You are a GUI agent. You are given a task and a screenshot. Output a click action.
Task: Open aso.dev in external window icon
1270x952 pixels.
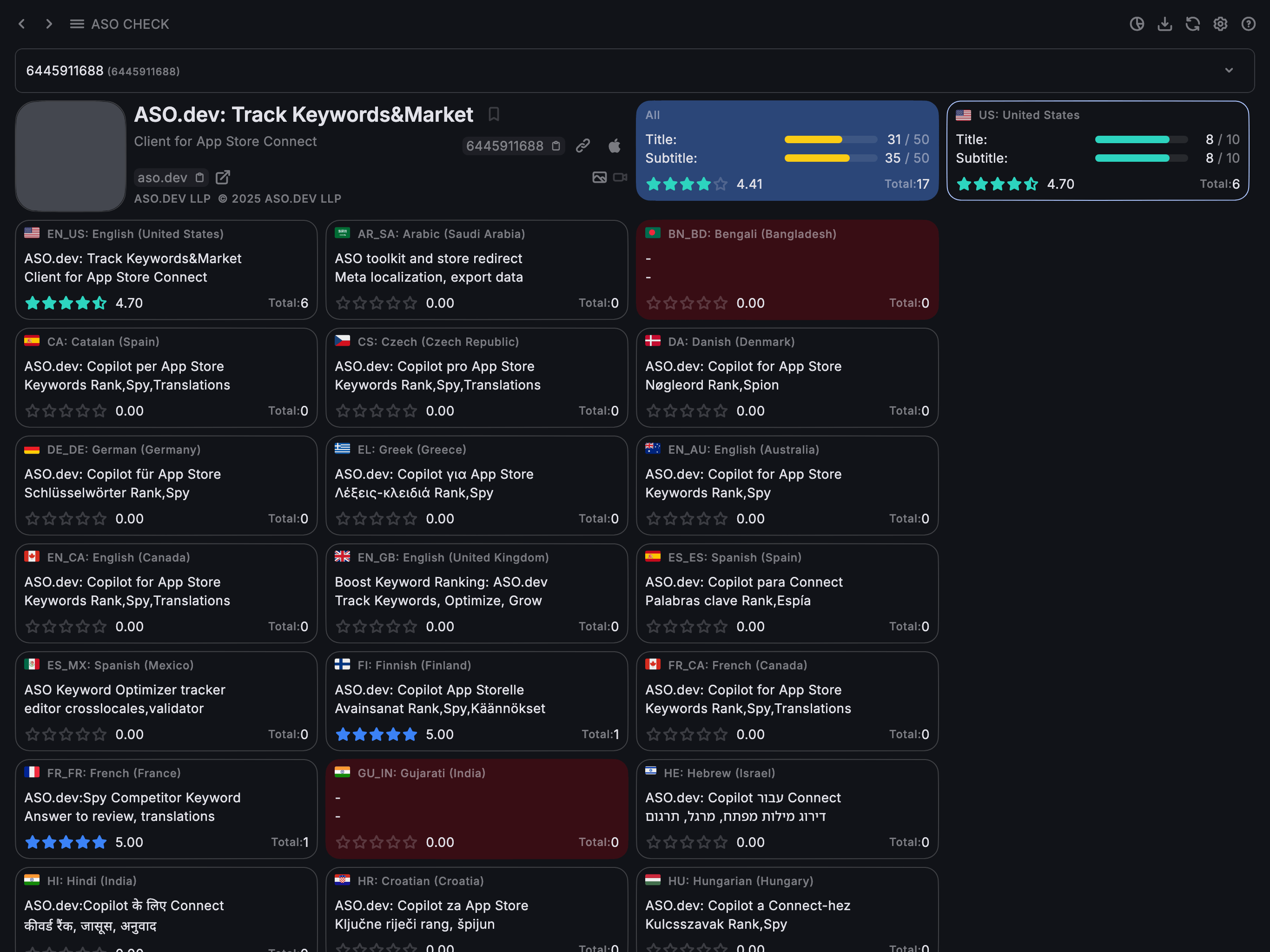pyautogui.click(x=223, y=178)
